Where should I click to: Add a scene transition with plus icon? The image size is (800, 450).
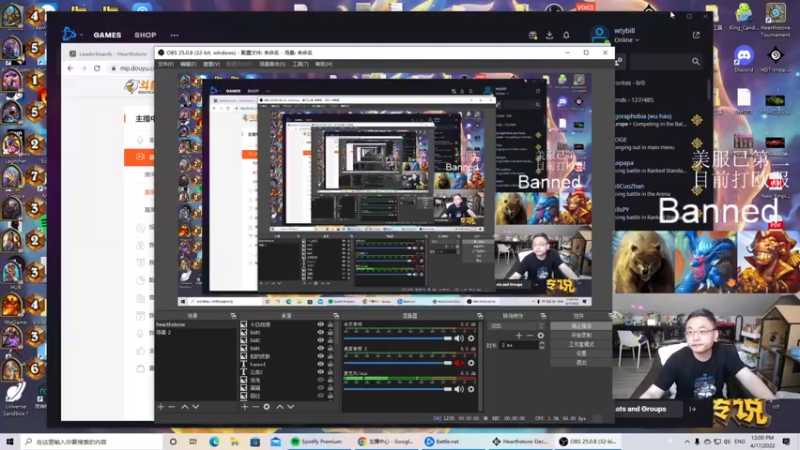coord(519,335)
